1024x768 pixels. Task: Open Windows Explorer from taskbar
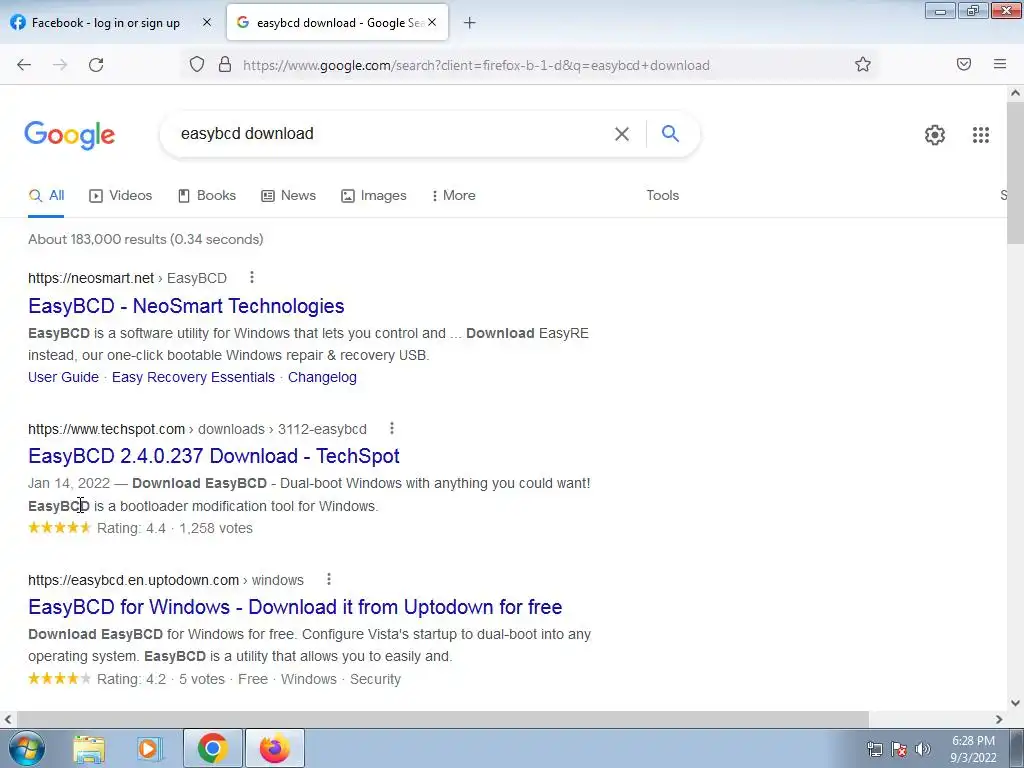pyautogui.click(x=89, y=748)
